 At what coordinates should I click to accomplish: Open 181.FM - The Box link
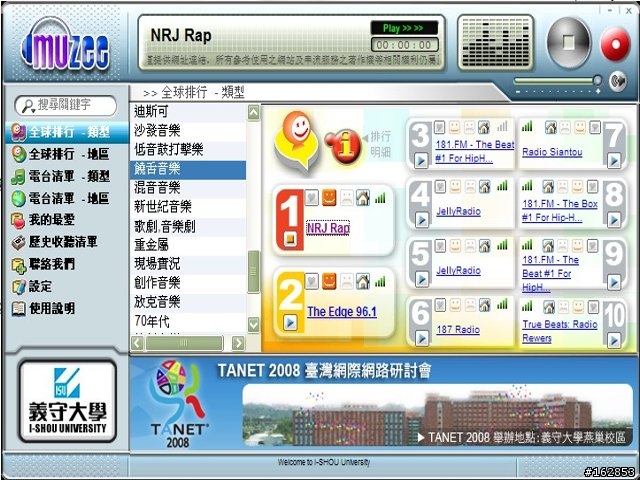(x=560, y=211)
